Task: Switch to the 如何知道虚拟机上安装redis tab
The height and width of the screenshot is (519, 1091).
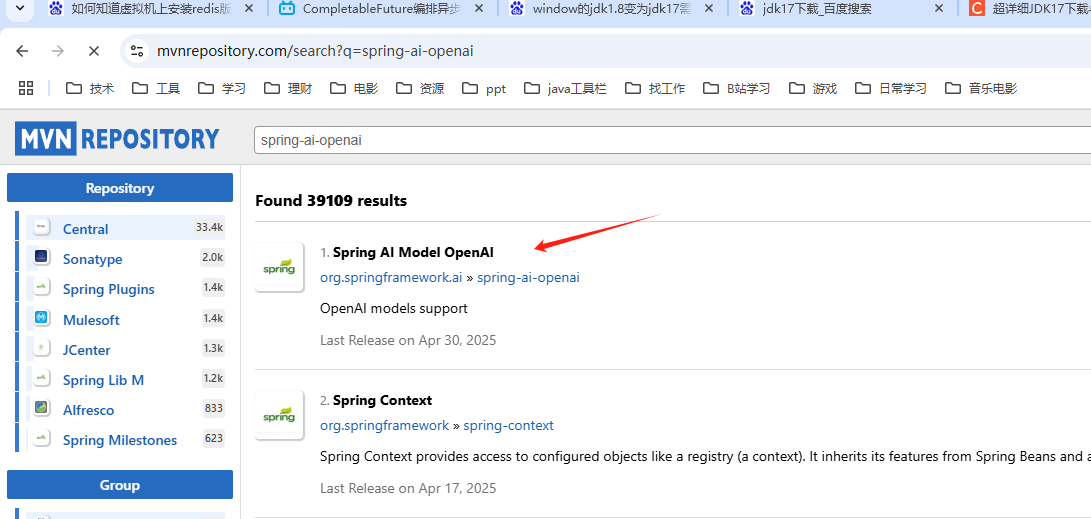Action: tap(153, 9)
